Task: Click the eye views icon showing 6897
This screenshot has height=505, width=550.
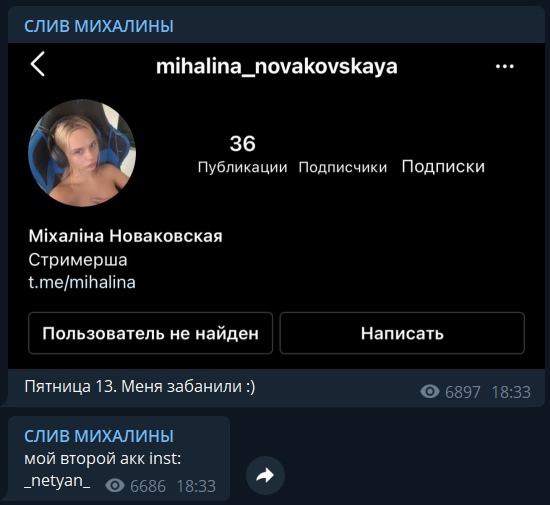Action: 430,391
